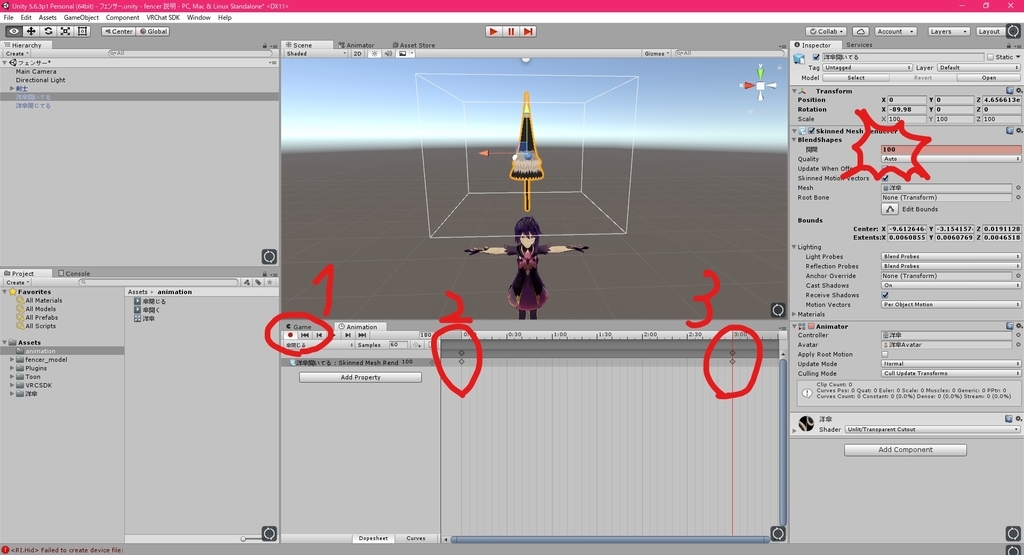
Task: Toggle scene lighting sun icon
Action: coord(374,54)
